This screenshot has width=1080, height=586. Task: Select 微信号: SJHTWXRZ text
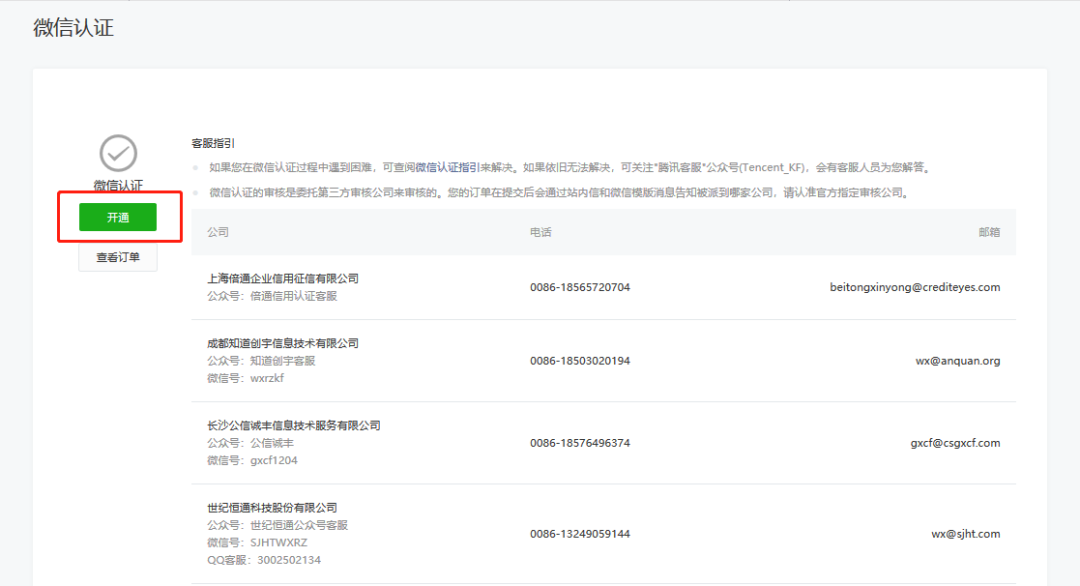[257, 543]
